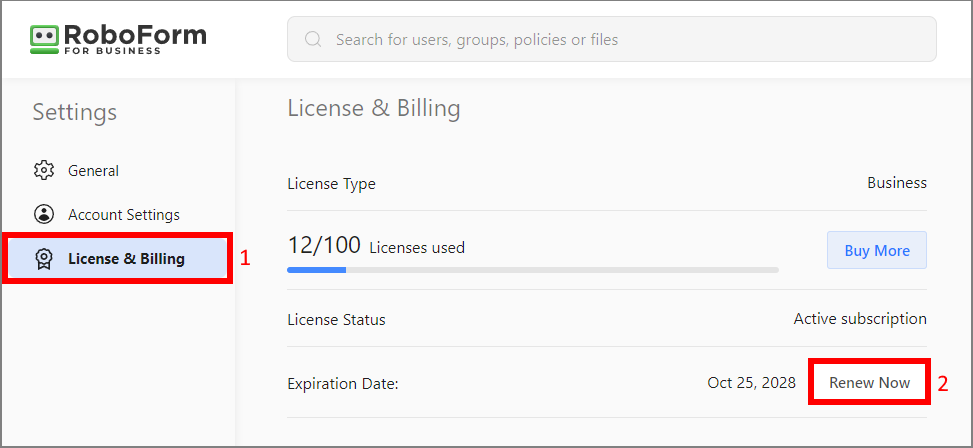The height and width of the screenshot is (448, 973).
Task: Click the General gear icon
Action: tap(44, 171)
